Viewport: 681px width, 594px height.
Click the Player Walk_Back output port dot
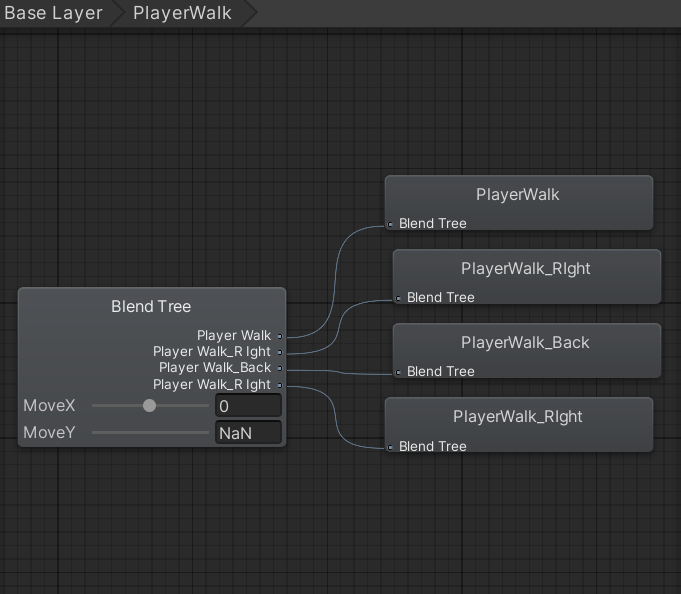[x=280, y=369]
